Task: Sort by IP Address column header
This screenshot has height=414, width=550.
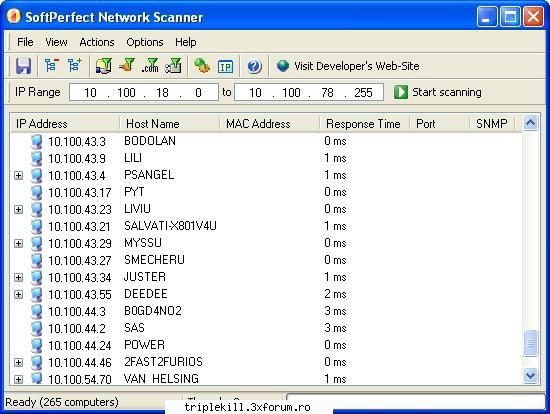Action: point(65,123)
